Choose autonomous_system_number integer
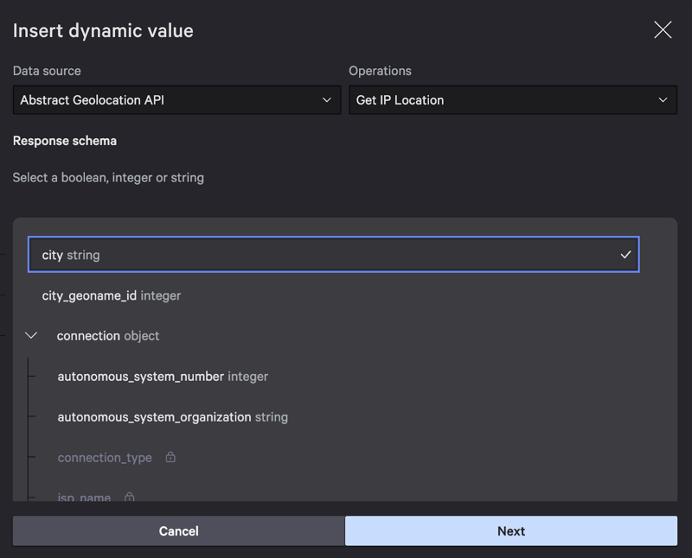The image size is (692, 558). 163,377
